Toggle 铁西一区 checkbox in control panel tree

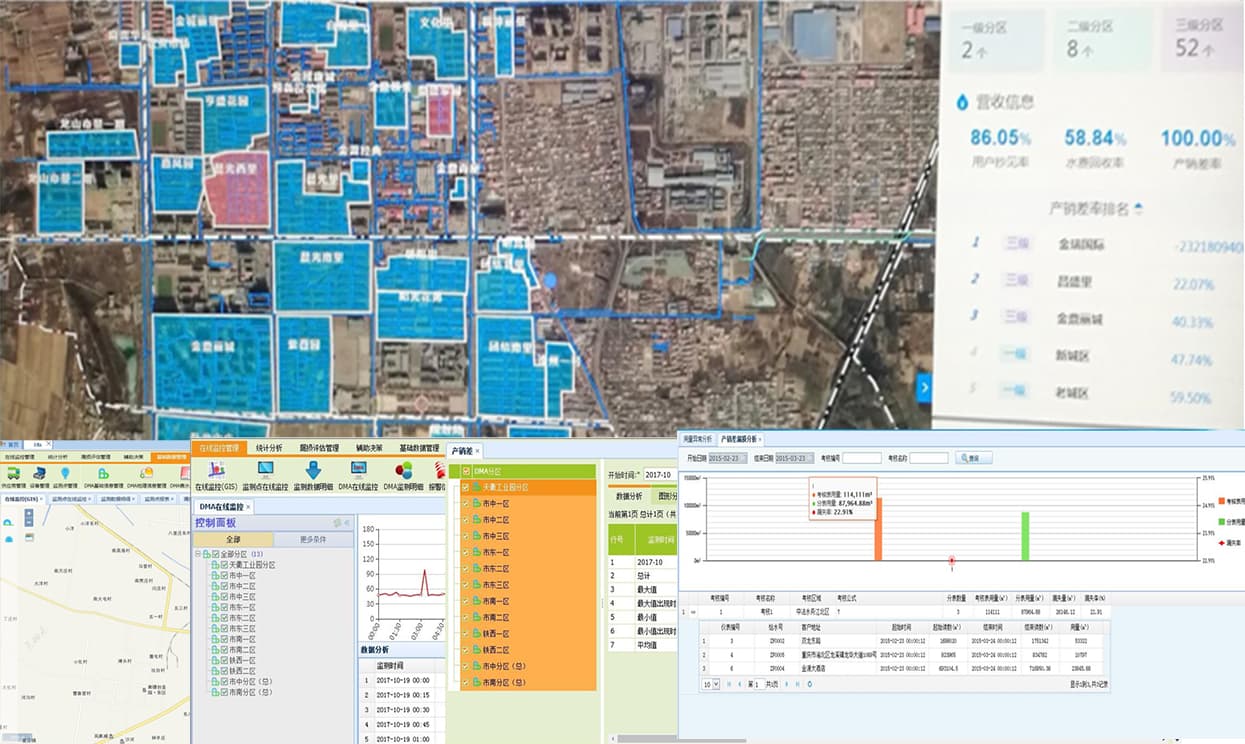tap(224, 661)
